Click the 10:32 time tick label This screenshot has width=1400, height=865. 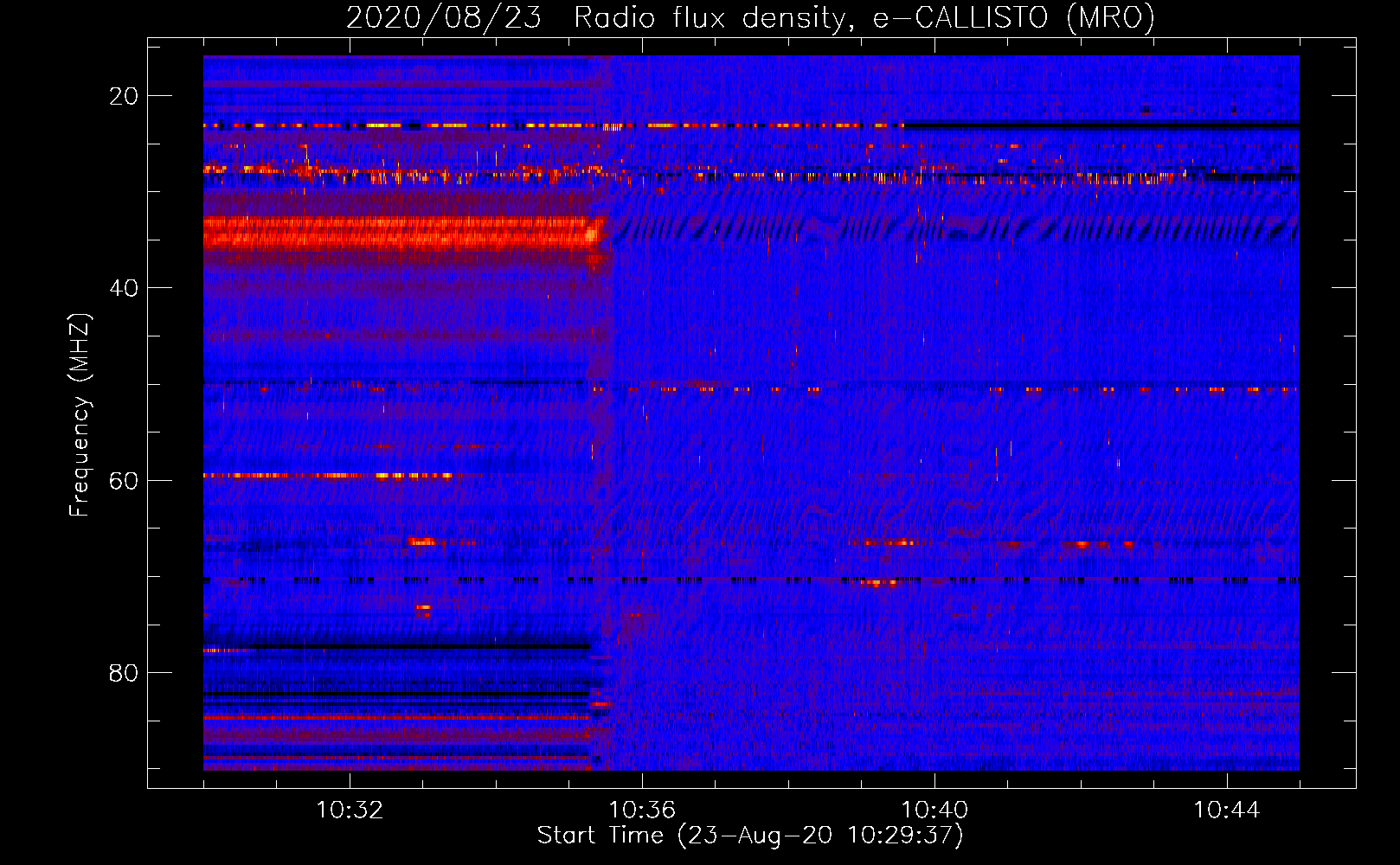pyautogui.click(x=350, y=811)
